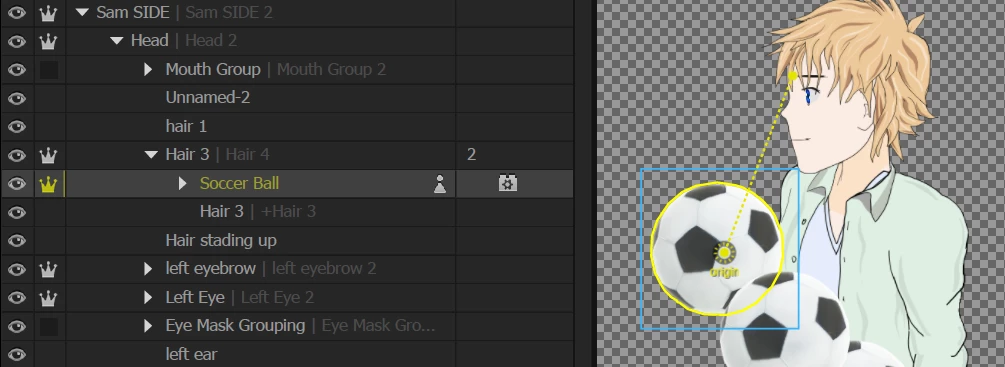
Task: Expand the left eyebrow group
Action: point(148,269)
